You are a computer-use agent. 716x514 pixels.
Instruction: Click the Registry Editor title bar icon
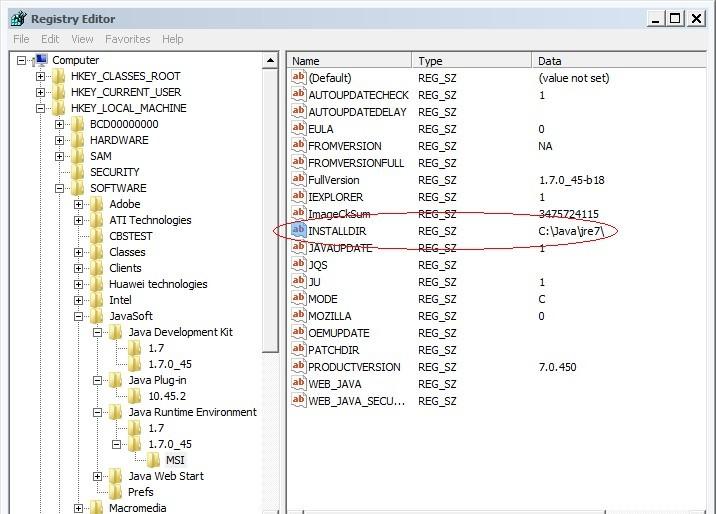pos(18,19)
